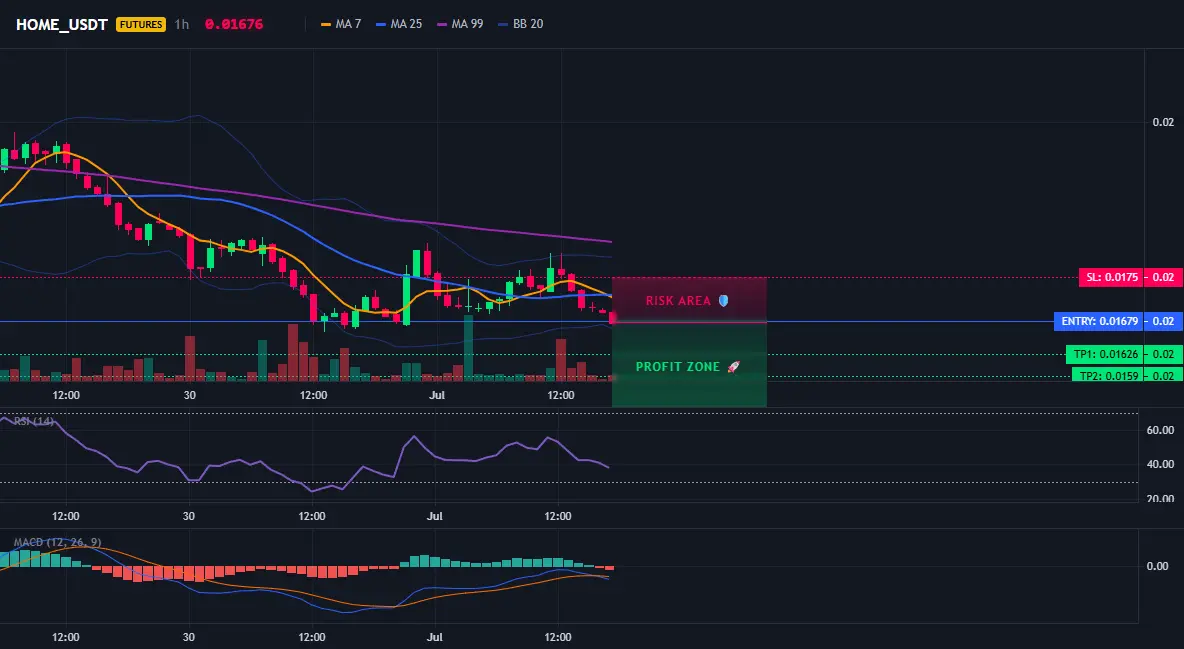Click the TP1: 0.01626 price label
Viewport: 1184px width, 649px height.
(1105, 354)
